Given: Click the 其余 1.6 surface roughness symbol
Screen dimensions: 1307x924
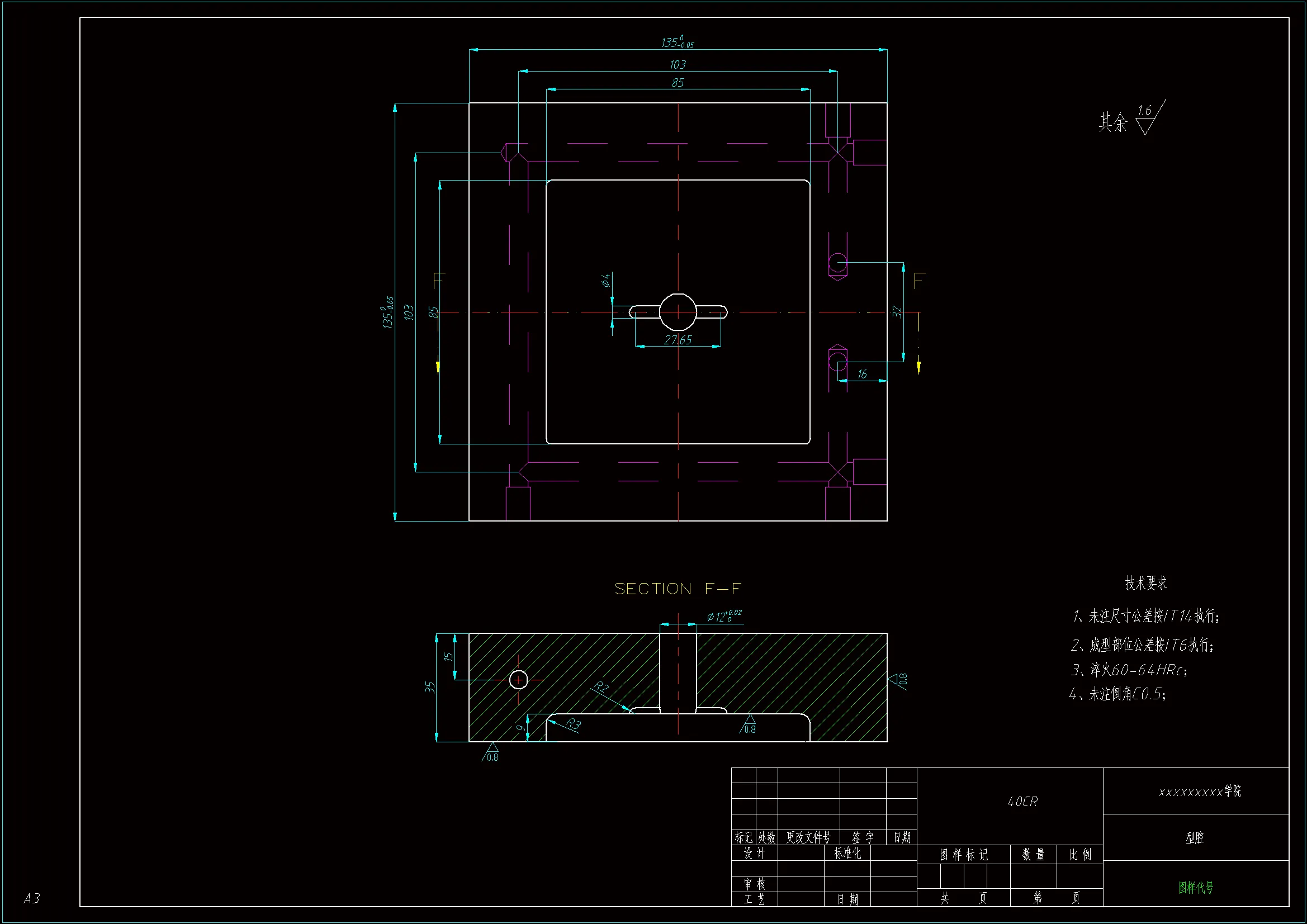Looking at the screenshot, I should click(x=1145, y=121).
